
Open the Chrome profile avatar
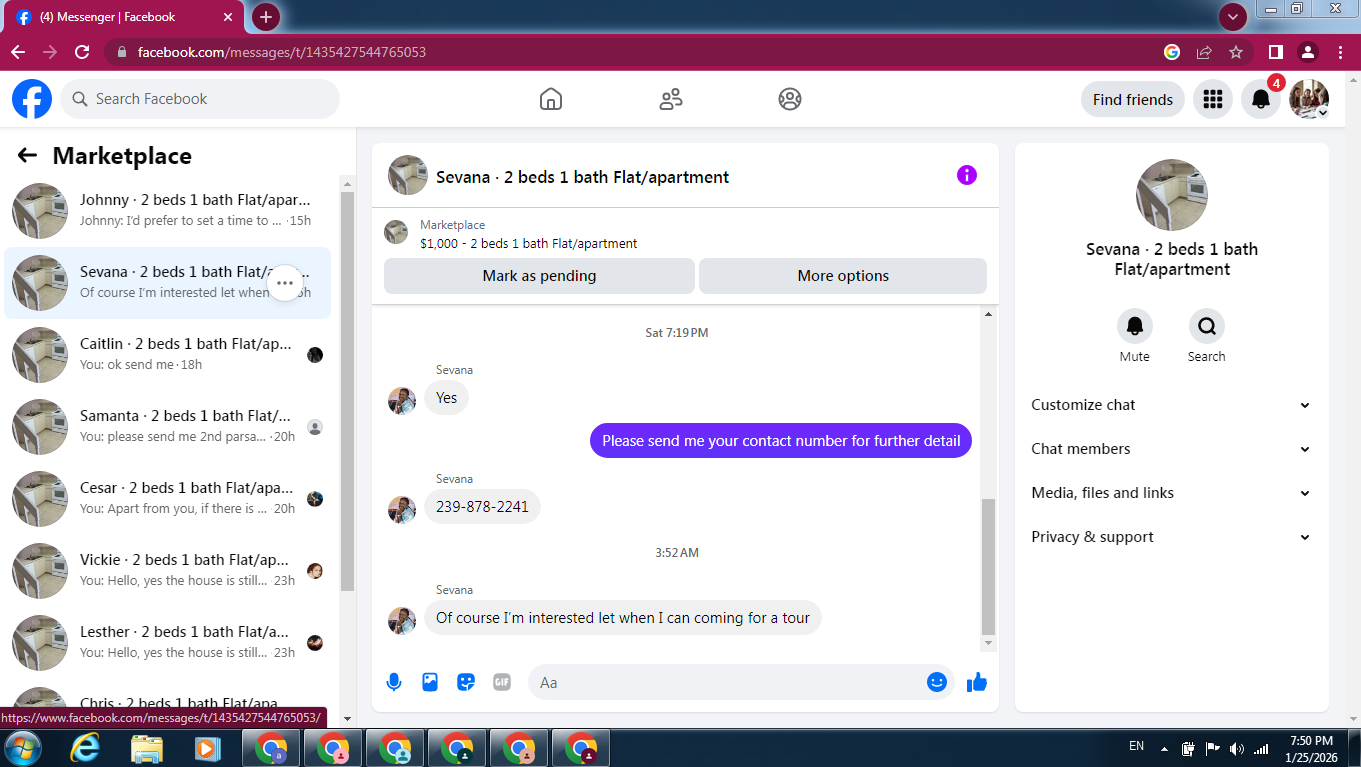point(1308,52)
